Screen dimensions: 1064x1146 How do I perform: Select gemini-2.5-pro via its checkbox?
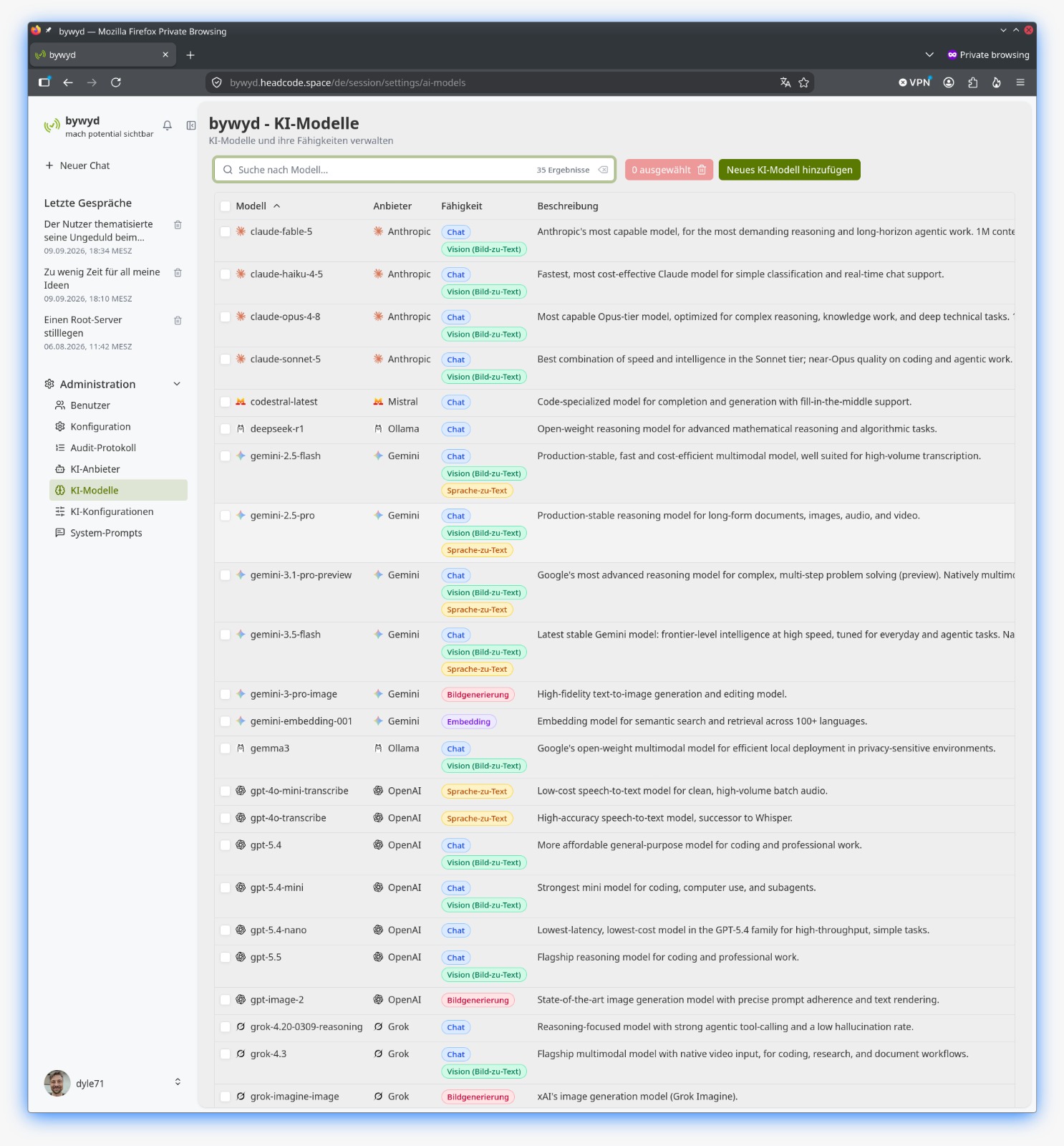pyautogui.click(x=226, y=516)
